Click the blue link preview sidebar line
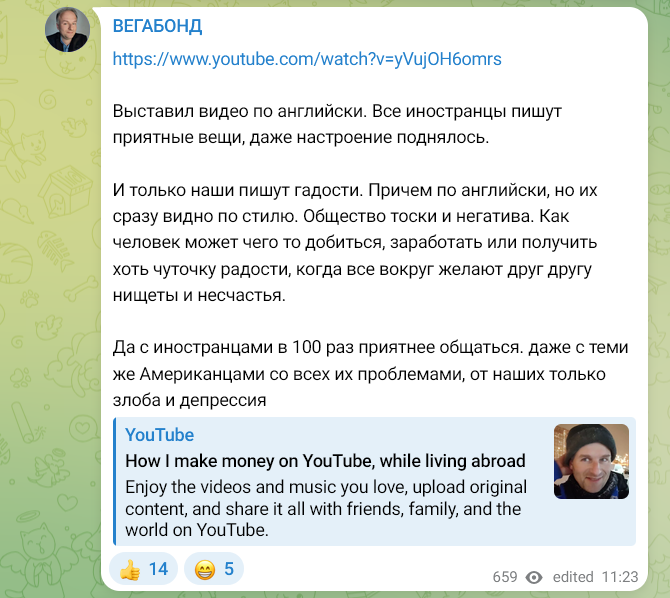This screenshot has width=670, height=598. click(x=115, y=481)
